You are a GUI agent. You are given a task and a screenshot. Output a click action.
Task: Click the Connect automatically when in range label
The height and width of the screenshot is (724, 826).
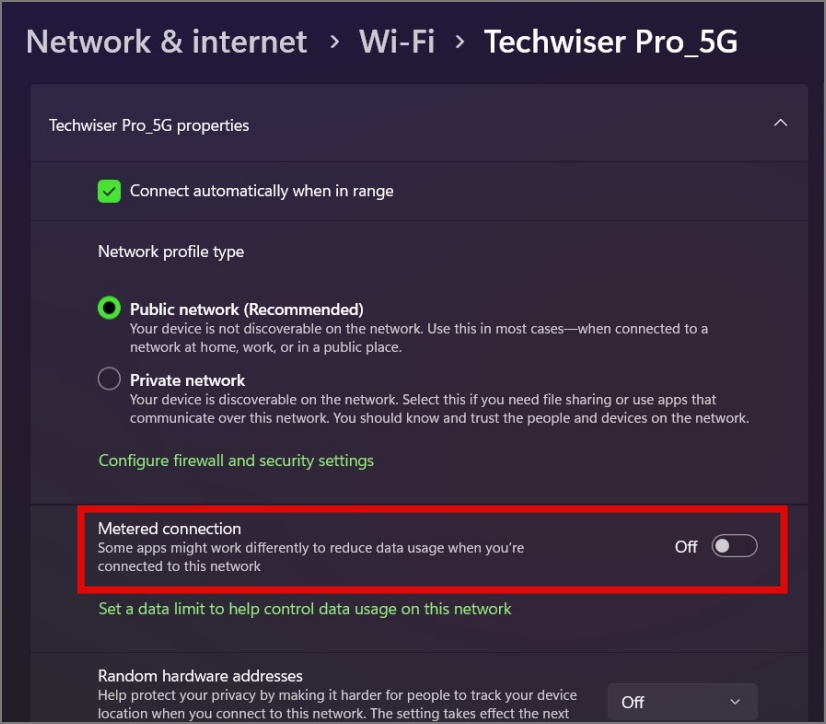pos(262,191)
